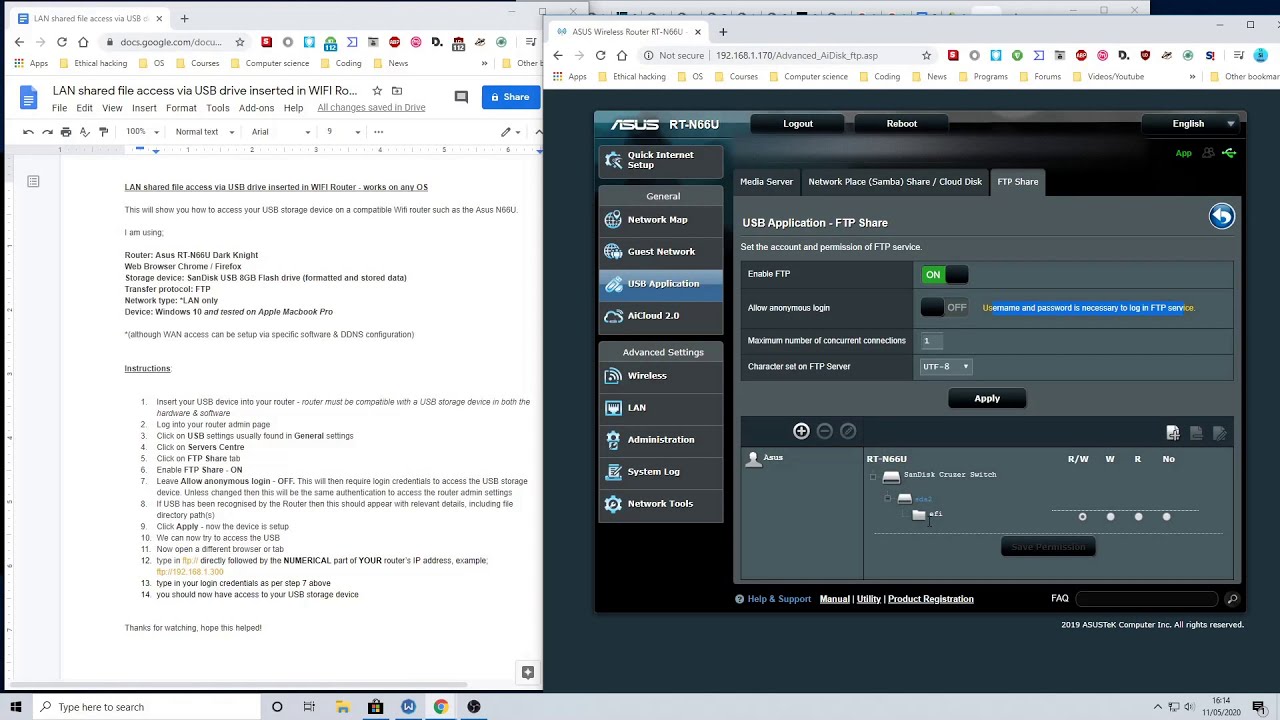The width and height of the screenshot is (1280, 720).
Task: Open Microsoft Store from the taskbar
Action: click(375, 707)
